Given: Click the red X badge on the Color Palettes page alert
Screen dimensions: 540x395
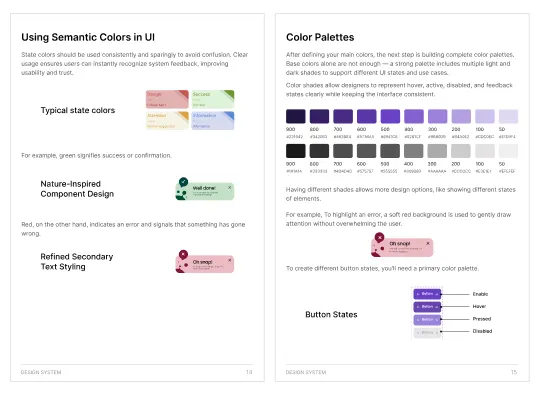Looking at the screenshot, I should [x=379, y=237].
